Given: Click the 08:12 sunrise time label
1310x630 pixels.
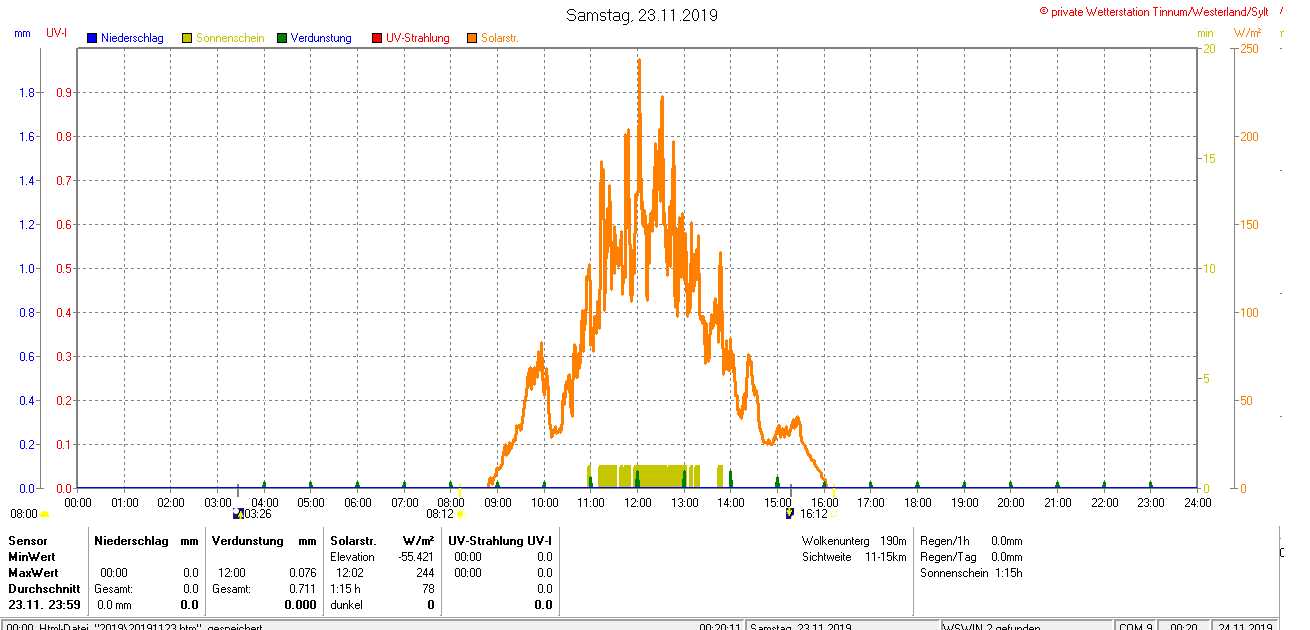Looking at the screenshot, I should [440, 514].
